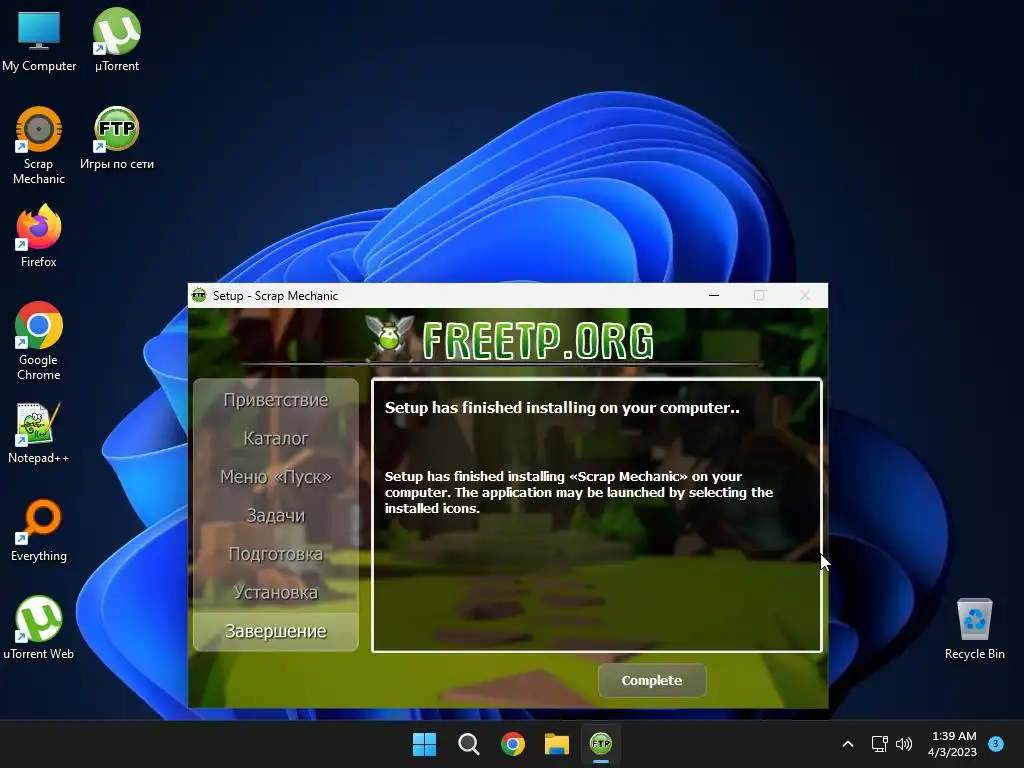Screen dimensions: 1024x768
Task: Select the Меню «Пуск» step
Action: tap(276, 477)
